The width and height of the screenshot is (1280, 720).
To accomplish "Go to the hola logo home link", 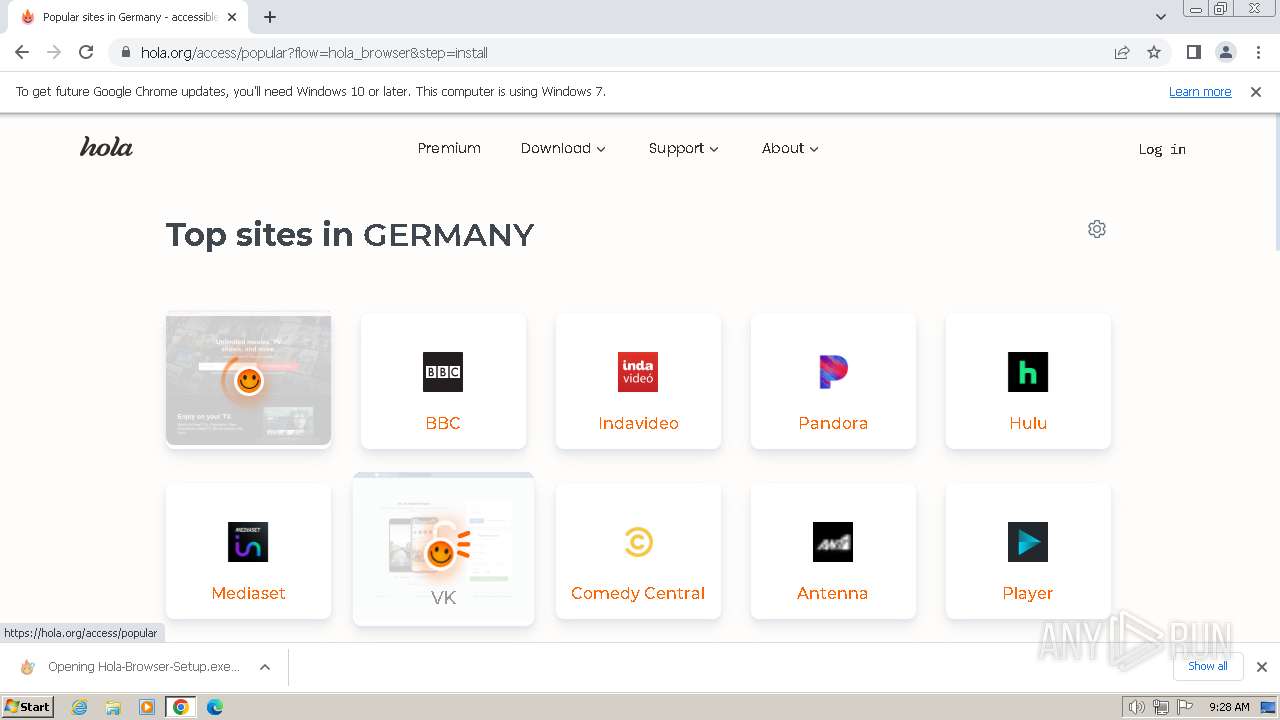I will click(x=106, y=148).
